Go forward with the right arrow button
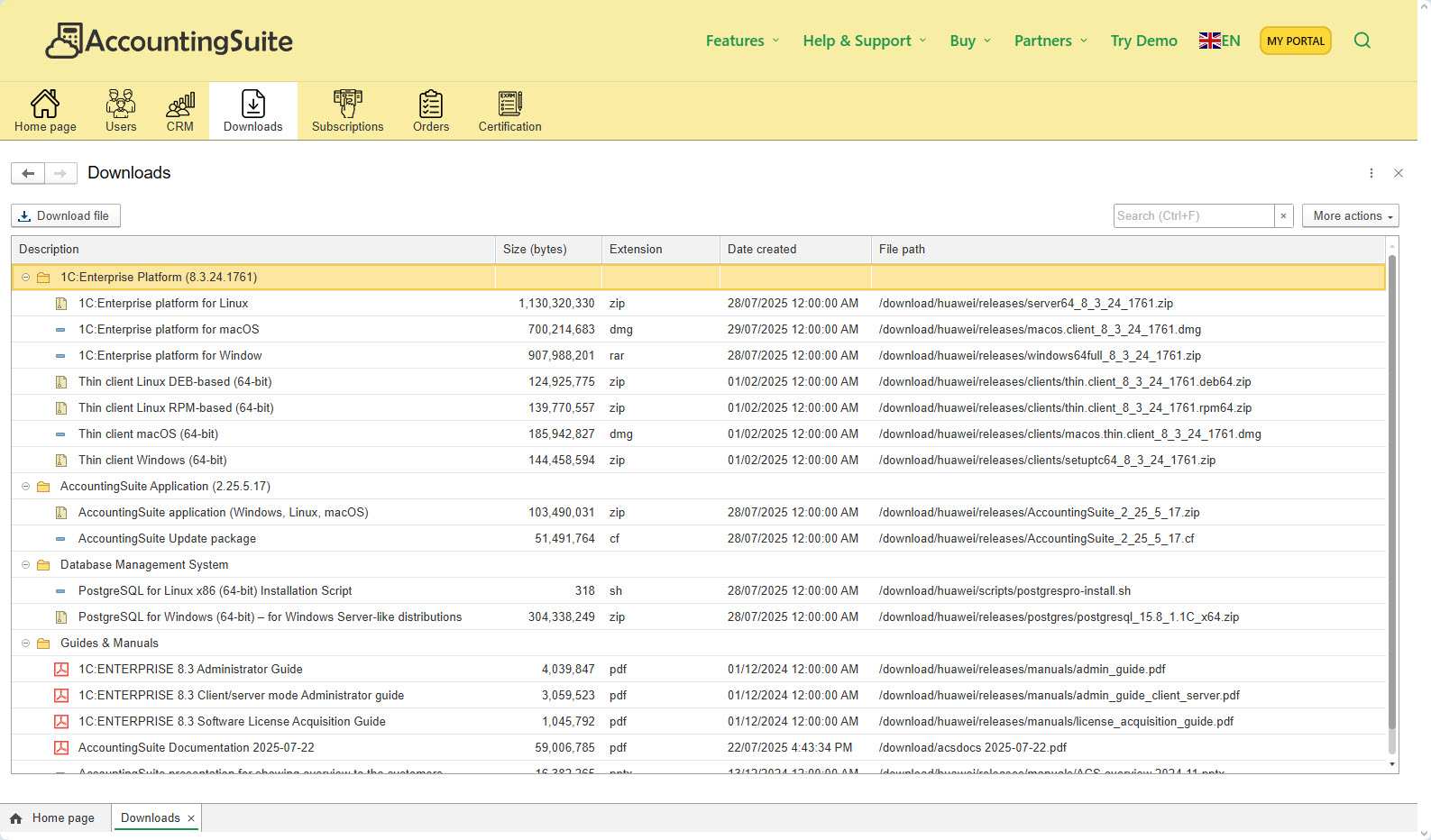Screen dimensions: 1431x840 [60, 173]
